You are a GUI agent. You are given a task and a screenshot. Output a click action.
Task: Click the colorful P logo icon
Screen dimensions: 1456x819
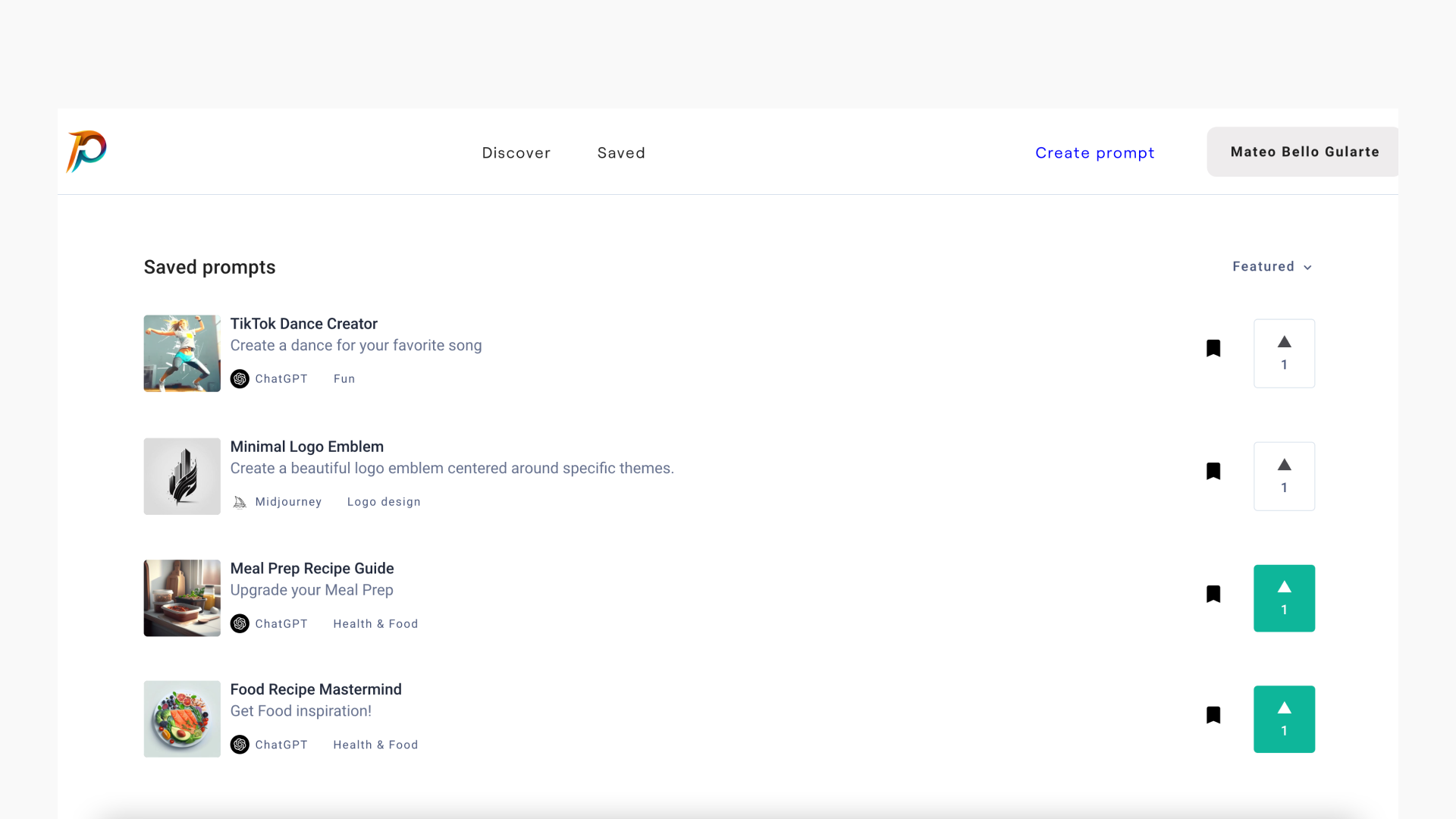[x=86, y=152]
